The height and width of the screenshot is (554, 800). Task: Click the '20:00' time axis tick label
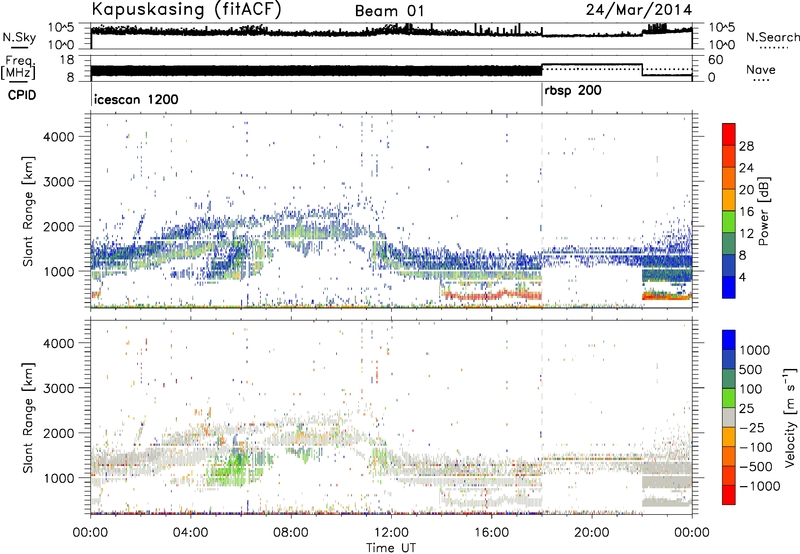click(592, 532)
